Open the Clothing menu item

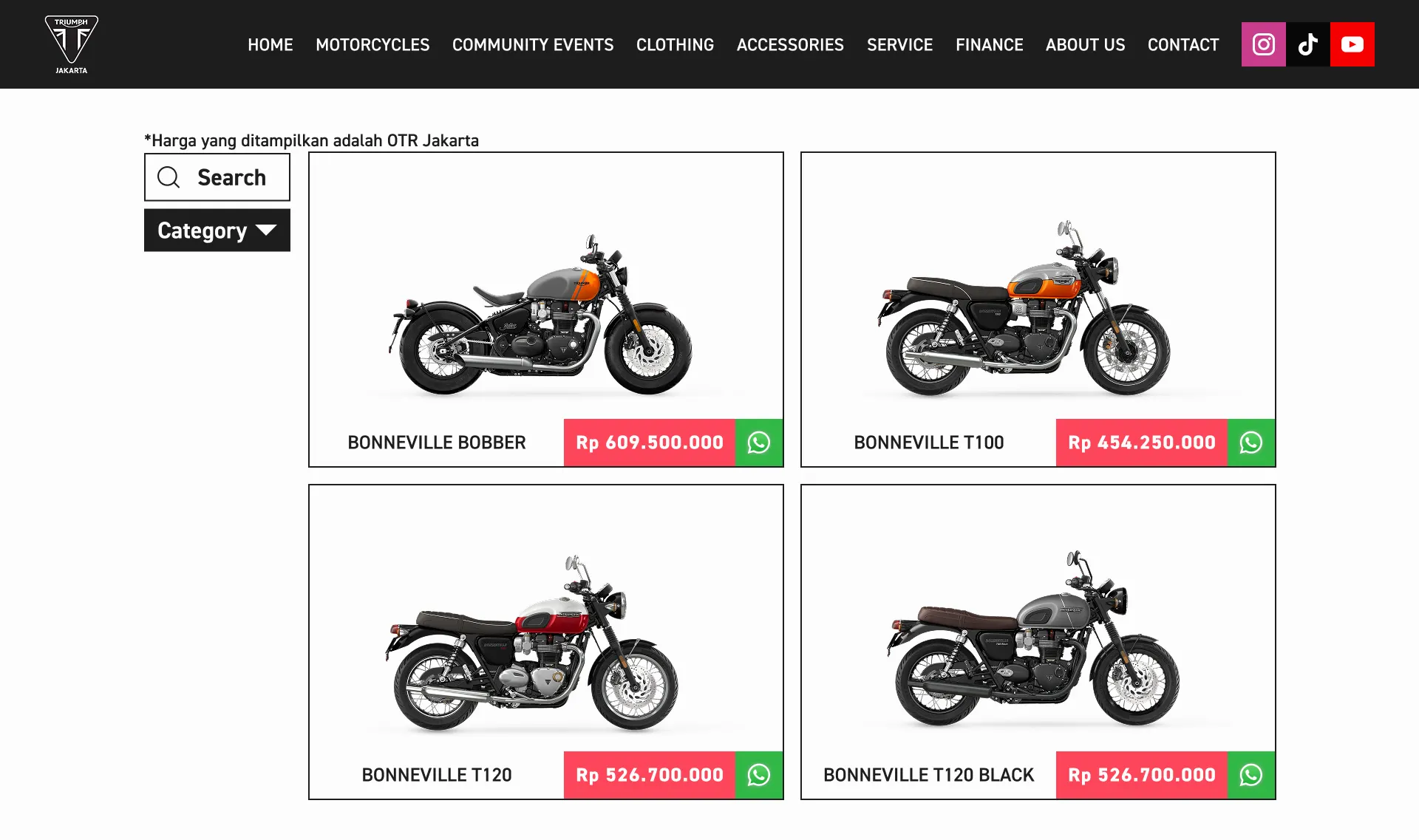(x=675, y=44)
